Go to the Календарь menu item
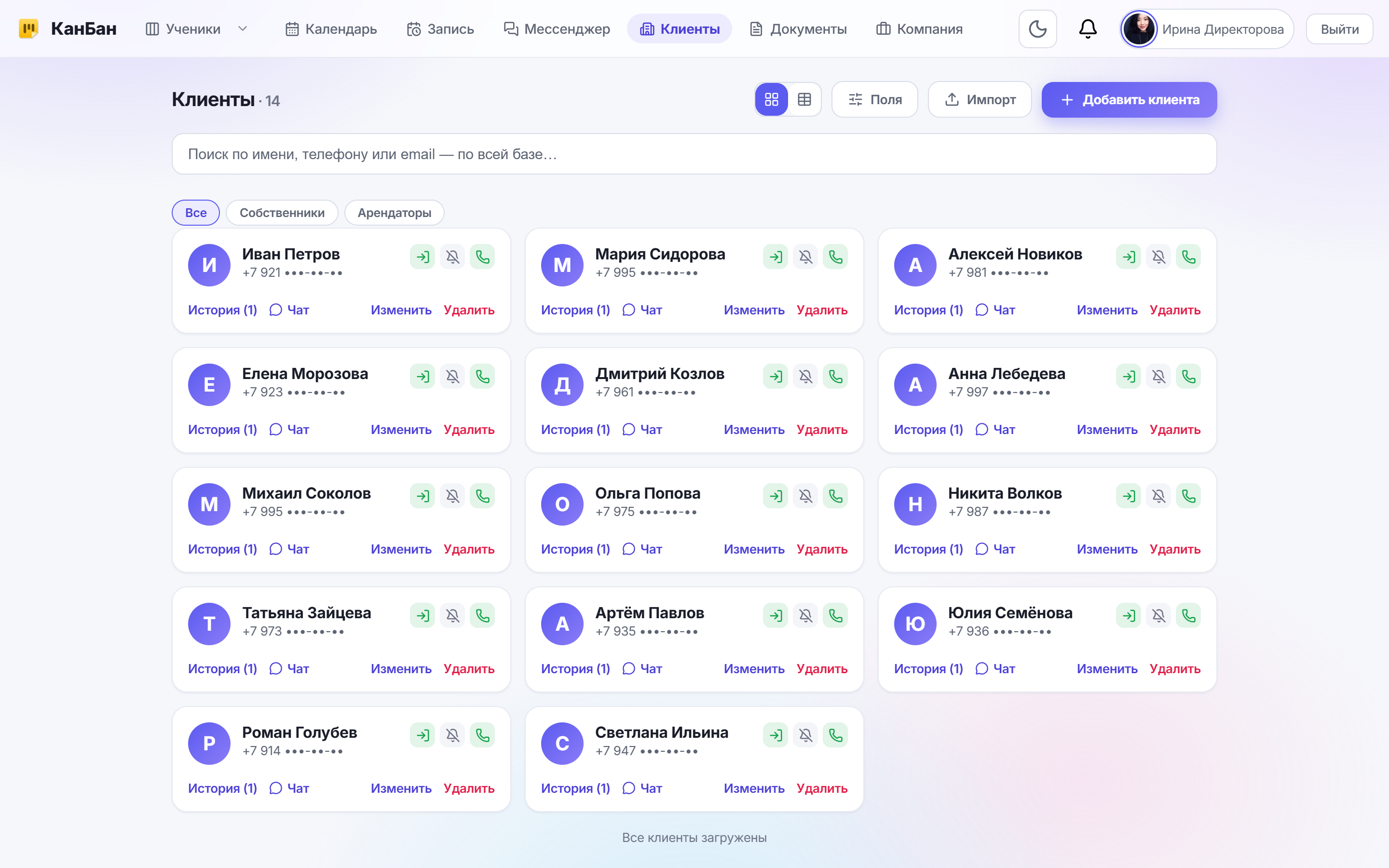 331,29
